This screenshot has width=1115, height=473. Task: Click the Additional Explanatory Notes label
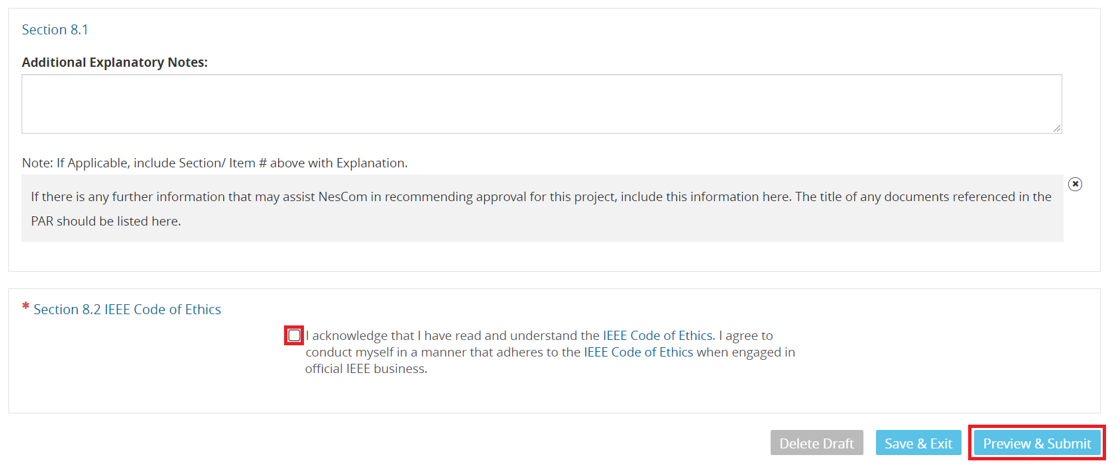click(114, 62)
